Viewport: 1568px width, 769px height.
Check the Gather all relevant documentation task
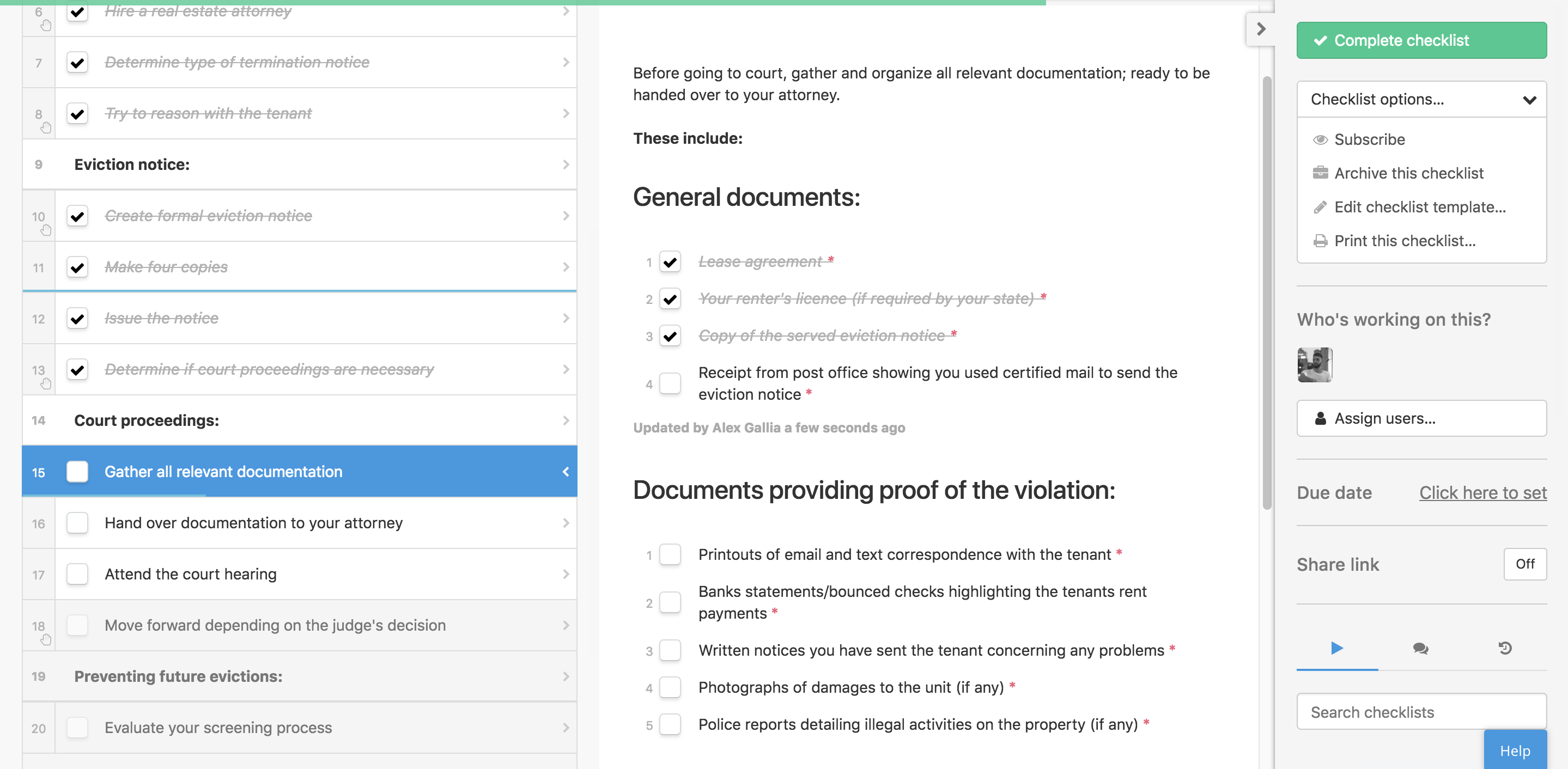click(x=77, y=472)
